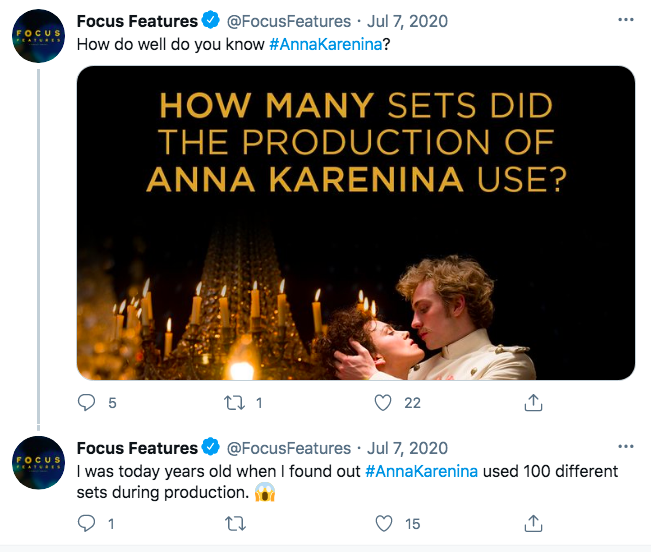Click @FocusFeatures handle on the first tweet
Screen dimensions: 651x552
point(289,21)
